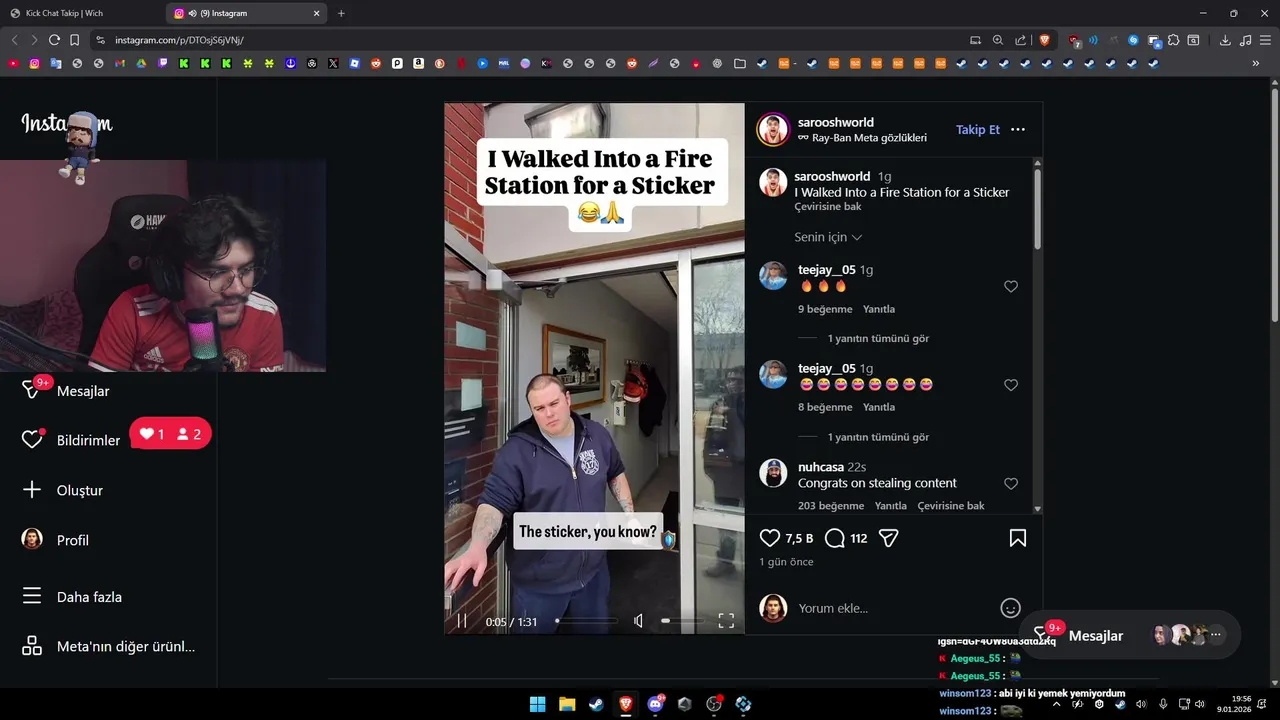1280x720 pixels.
Task: Open the browser share page icon
Action: pyautogui.click(x=1020, y=40)
